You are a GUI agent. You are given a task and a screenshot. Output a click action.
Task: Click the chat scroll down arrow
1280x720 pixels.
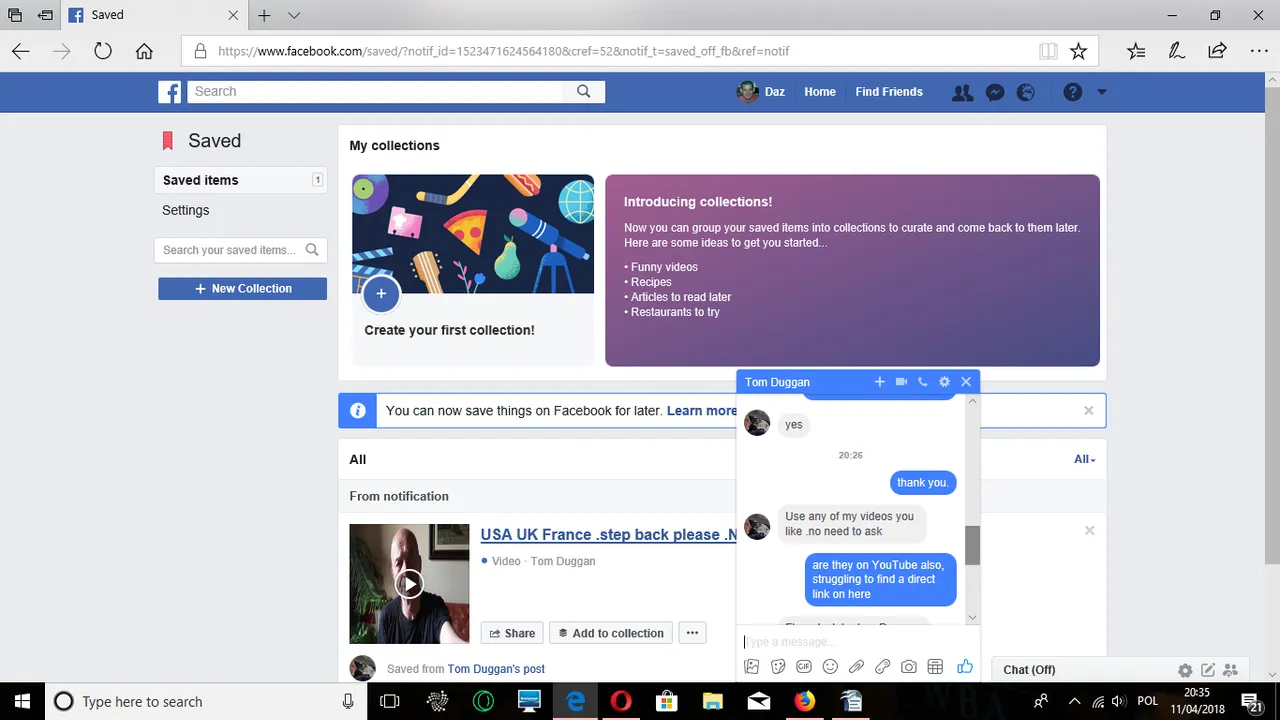pyautogui.click(x=972, y=618)
